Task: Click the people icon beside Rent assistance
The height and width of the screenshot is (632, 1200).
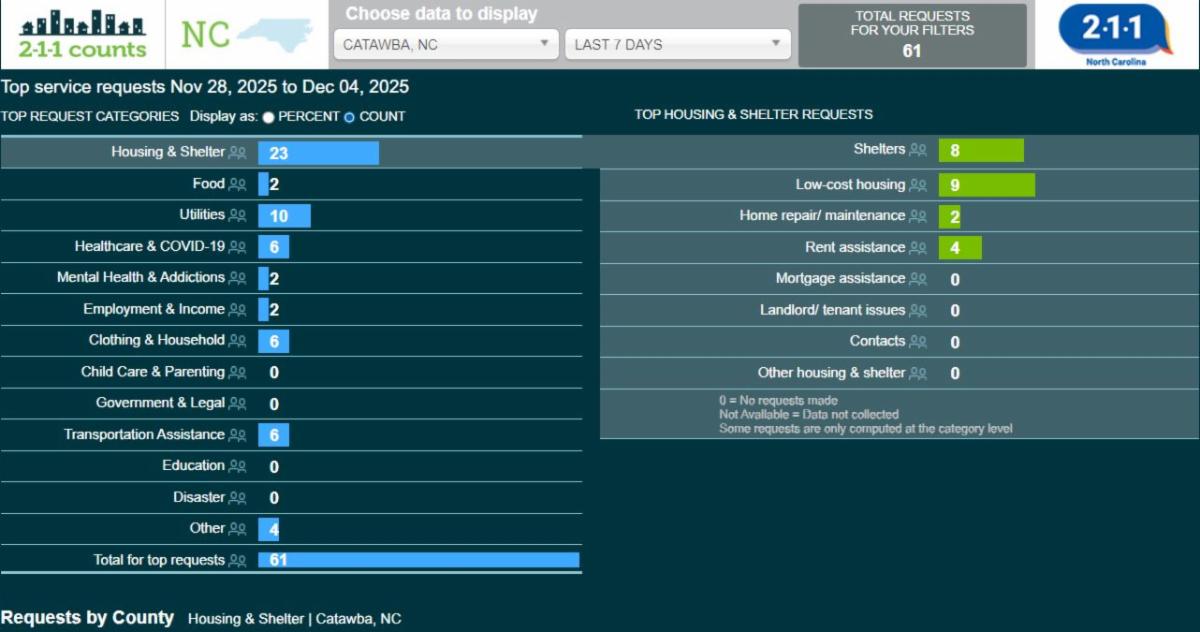Action: point(917,248)
